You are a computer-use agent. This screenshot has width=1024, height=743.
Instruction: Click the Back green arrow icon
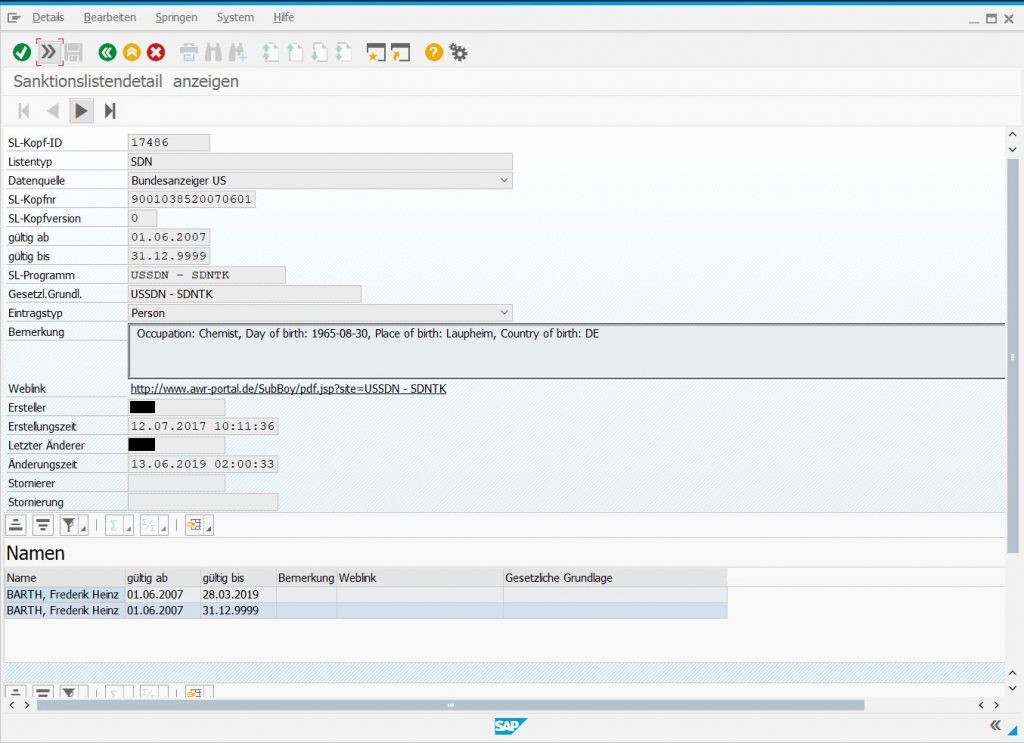(106, 52)
